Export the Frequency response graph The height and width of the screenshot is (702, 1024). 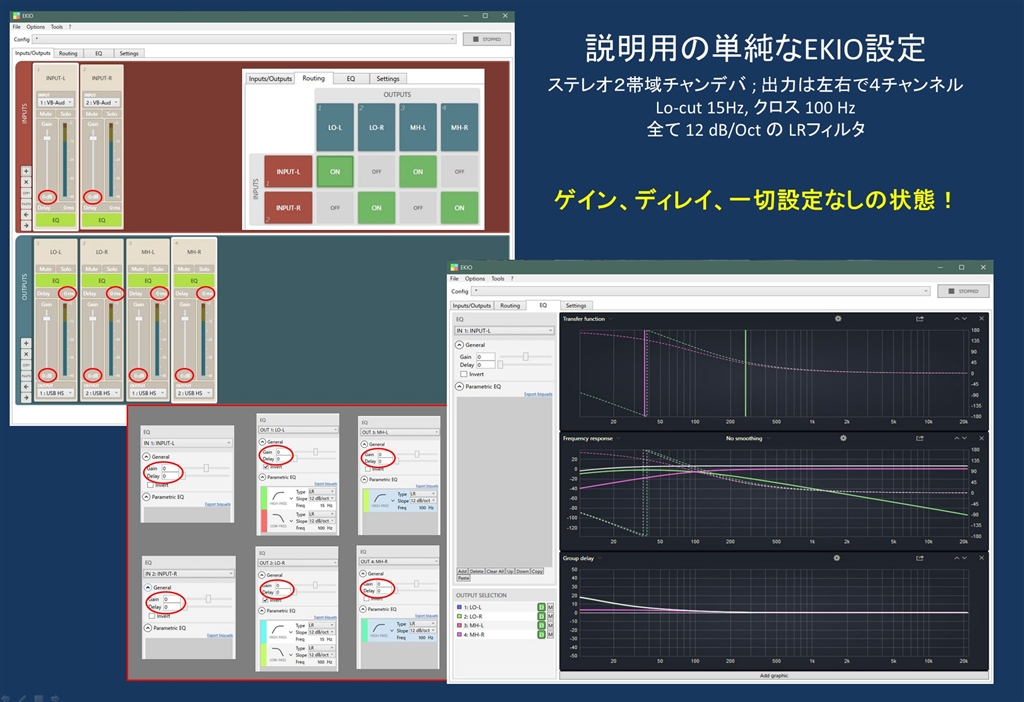(920, 438)
